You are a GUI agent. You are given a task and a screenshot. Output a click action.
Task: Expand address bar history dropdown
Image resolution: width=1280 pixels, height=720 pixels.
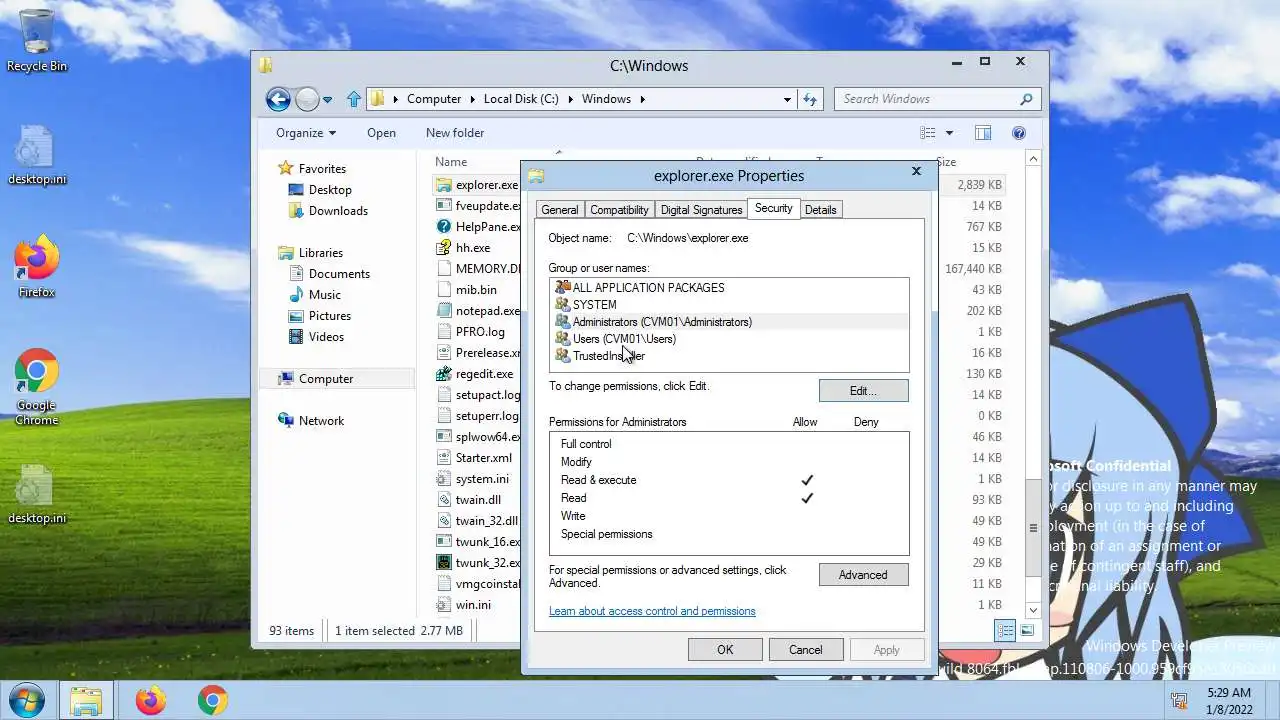[x=787, y=99]
